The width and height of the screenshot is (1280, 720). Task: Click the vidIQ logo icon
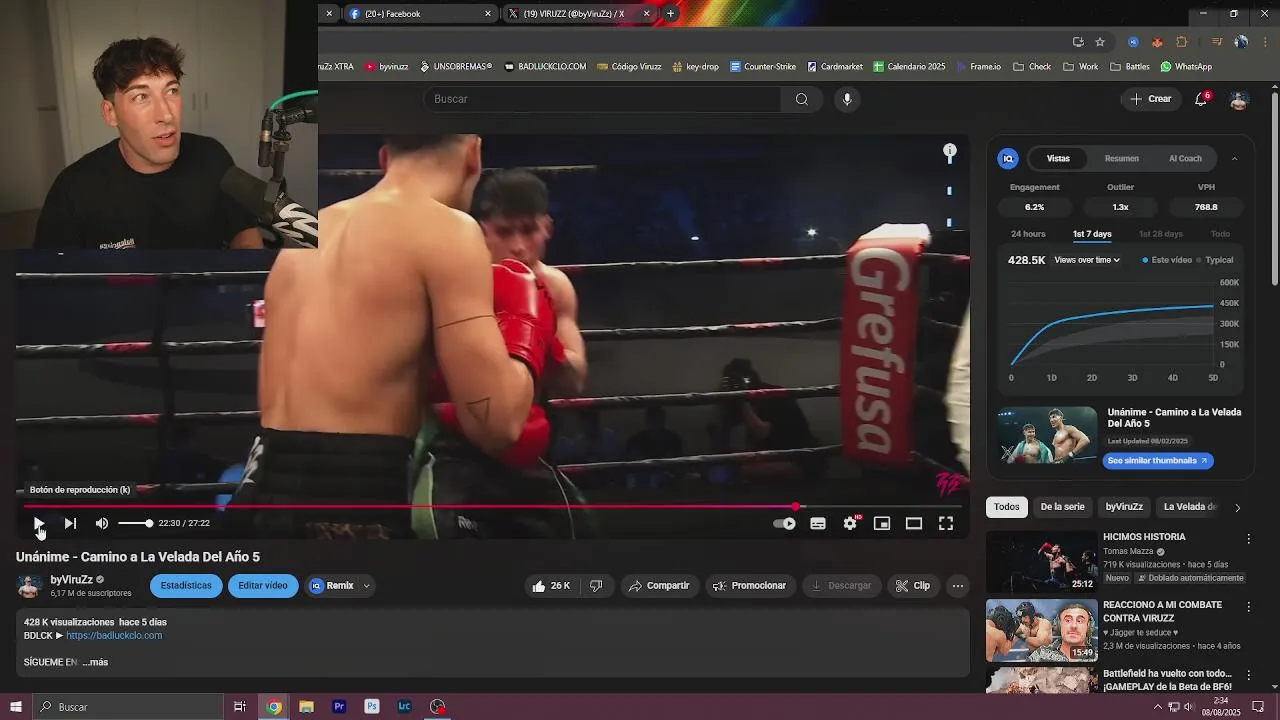pyautogui.click(x=1008, y=158)
